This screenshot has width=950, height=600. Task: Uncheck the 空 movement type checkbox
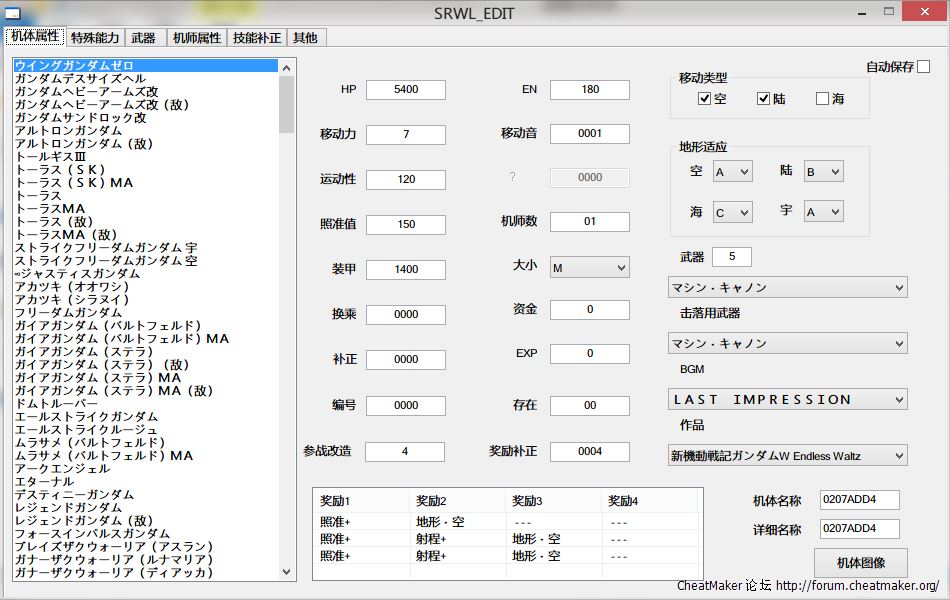coord(705,99)
